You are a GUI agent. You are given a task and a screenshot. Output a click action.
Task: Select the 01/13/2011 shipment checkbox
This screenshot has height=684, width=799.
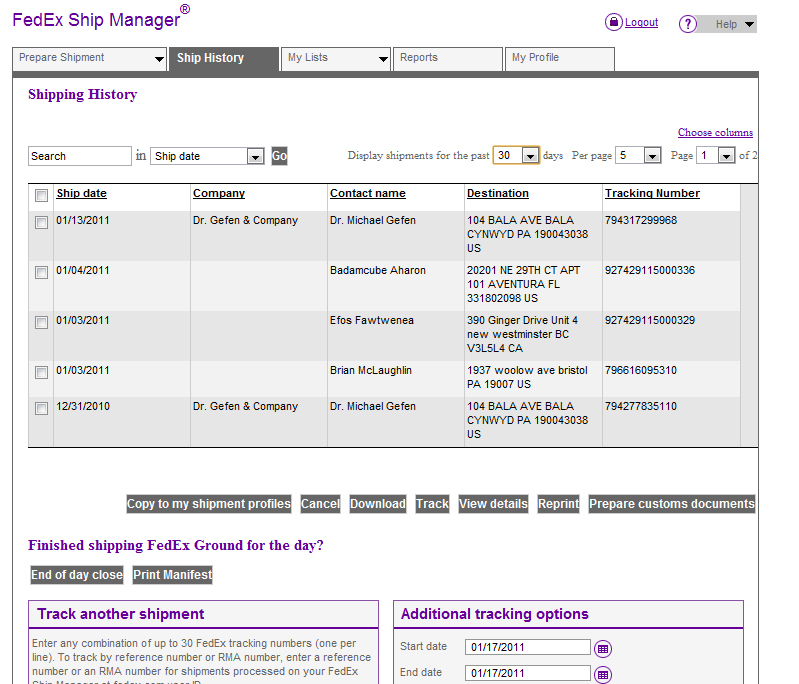point(41,223)
